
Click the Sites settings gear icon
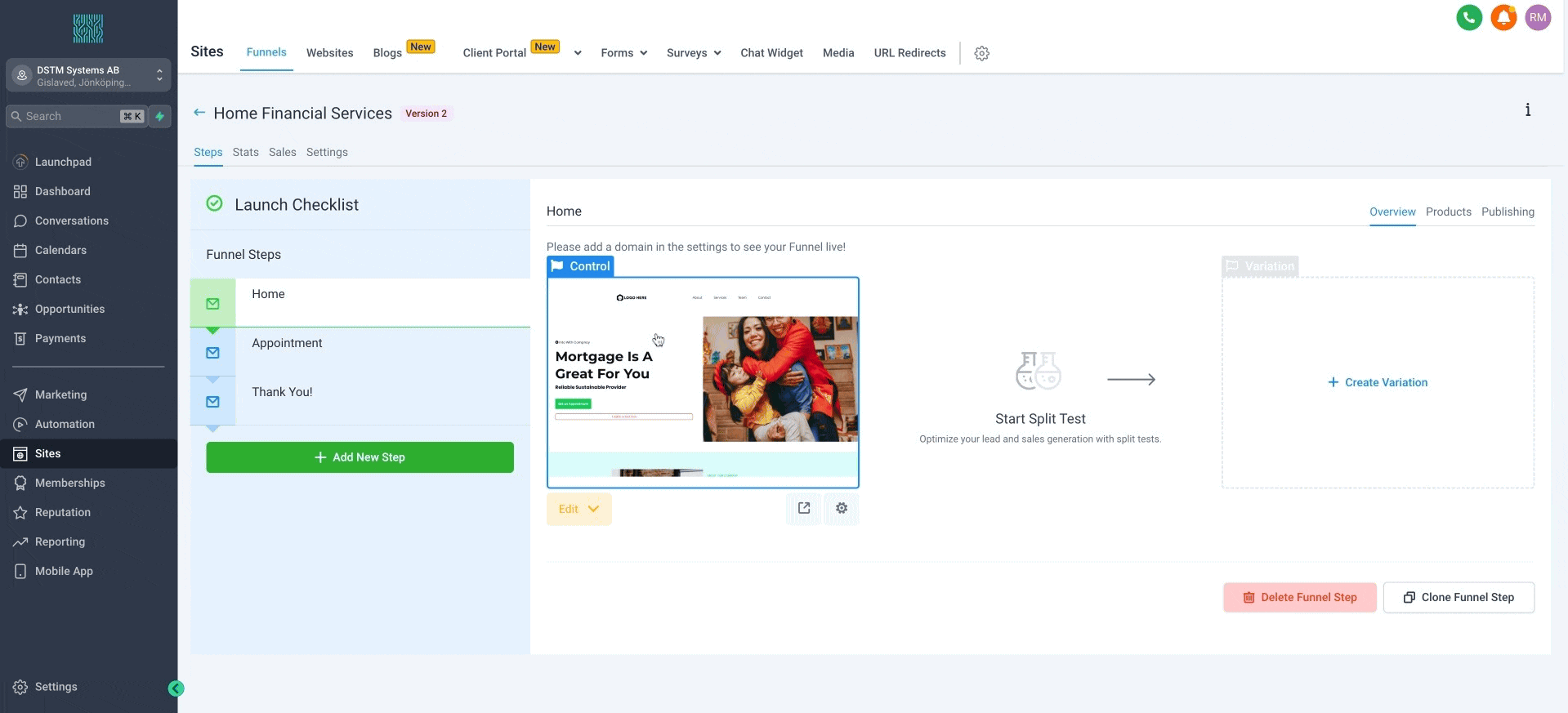[x=982, y=53]
